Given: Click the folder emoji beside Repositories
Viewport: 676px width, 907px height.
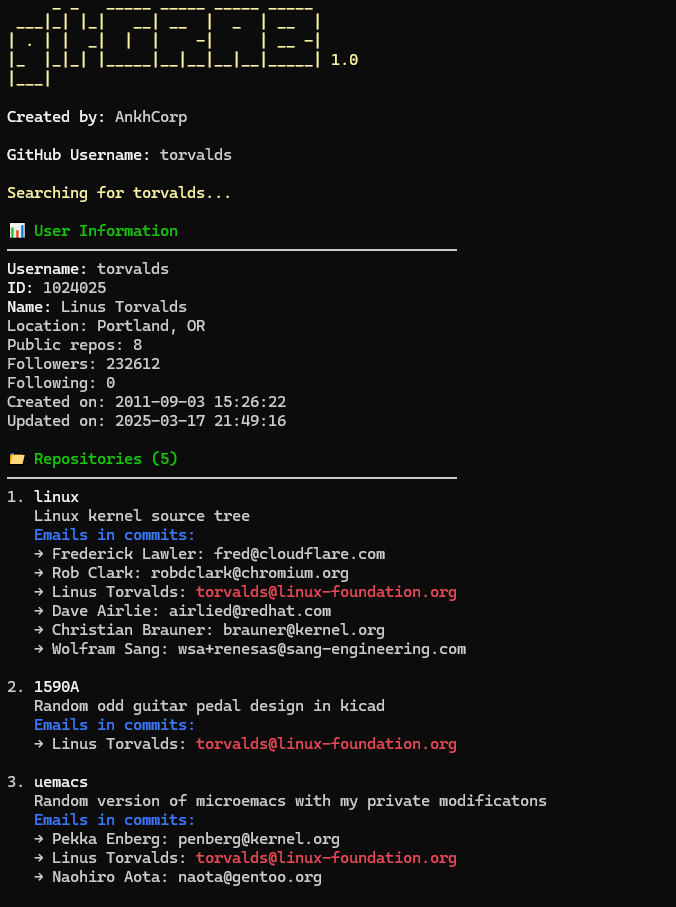Looking at the screenshot, I should [17, 459].
